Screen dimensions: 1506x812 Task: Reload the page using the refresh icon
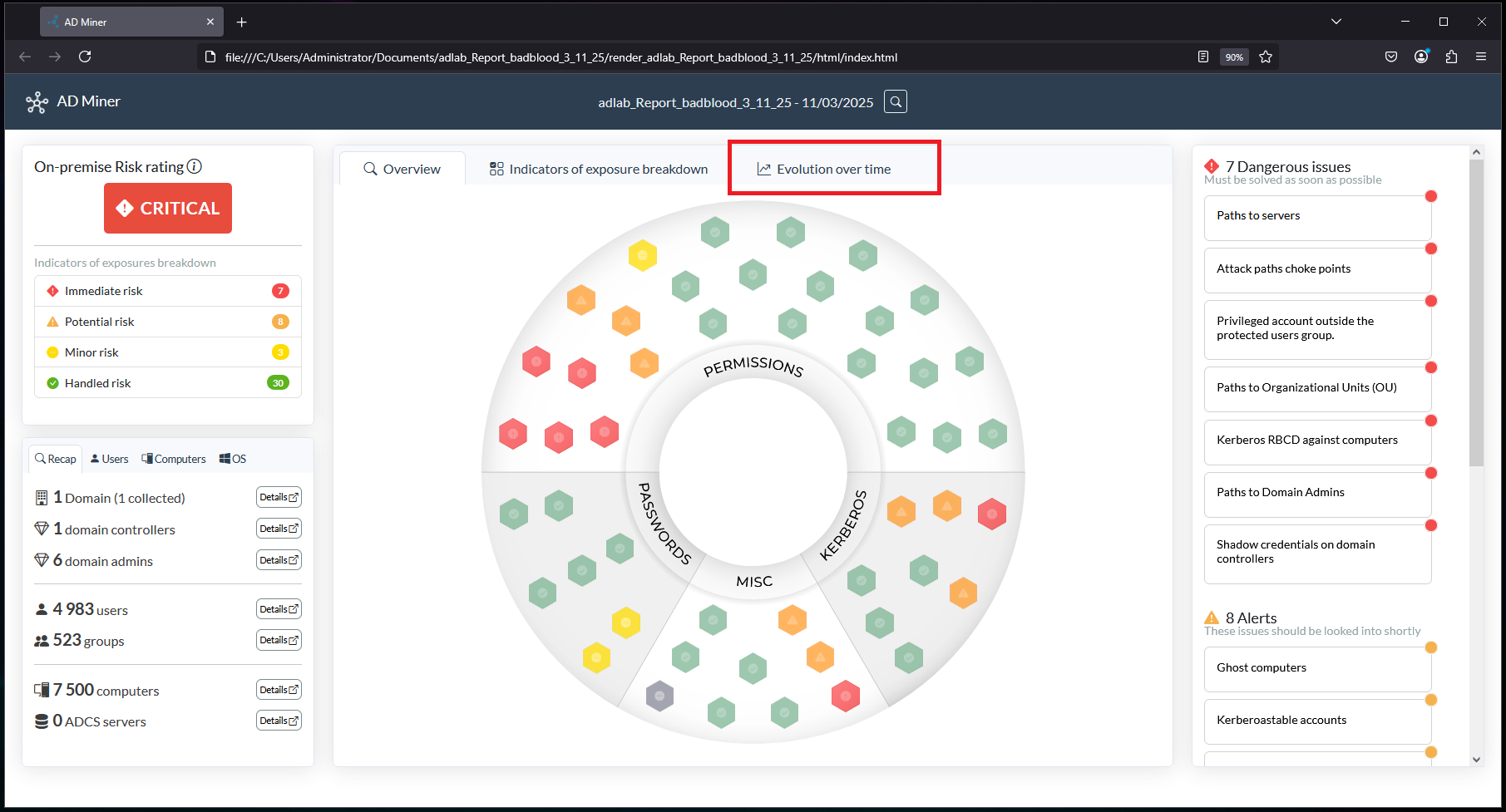pos(85,57)
